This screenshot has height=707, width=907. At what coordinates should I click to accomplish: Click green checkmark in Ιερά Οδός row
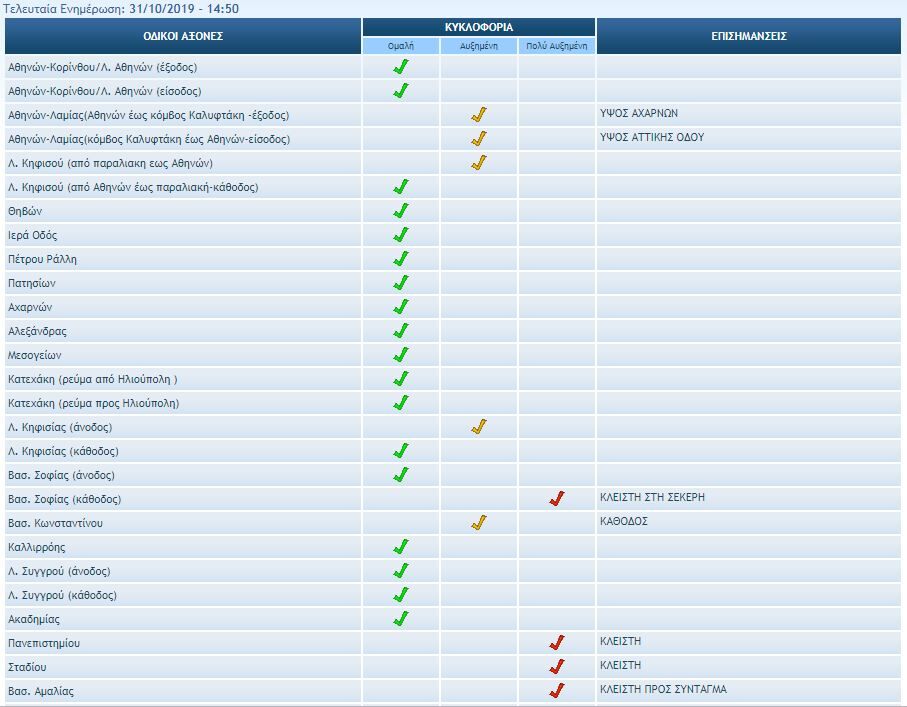(x=401, y=235)
